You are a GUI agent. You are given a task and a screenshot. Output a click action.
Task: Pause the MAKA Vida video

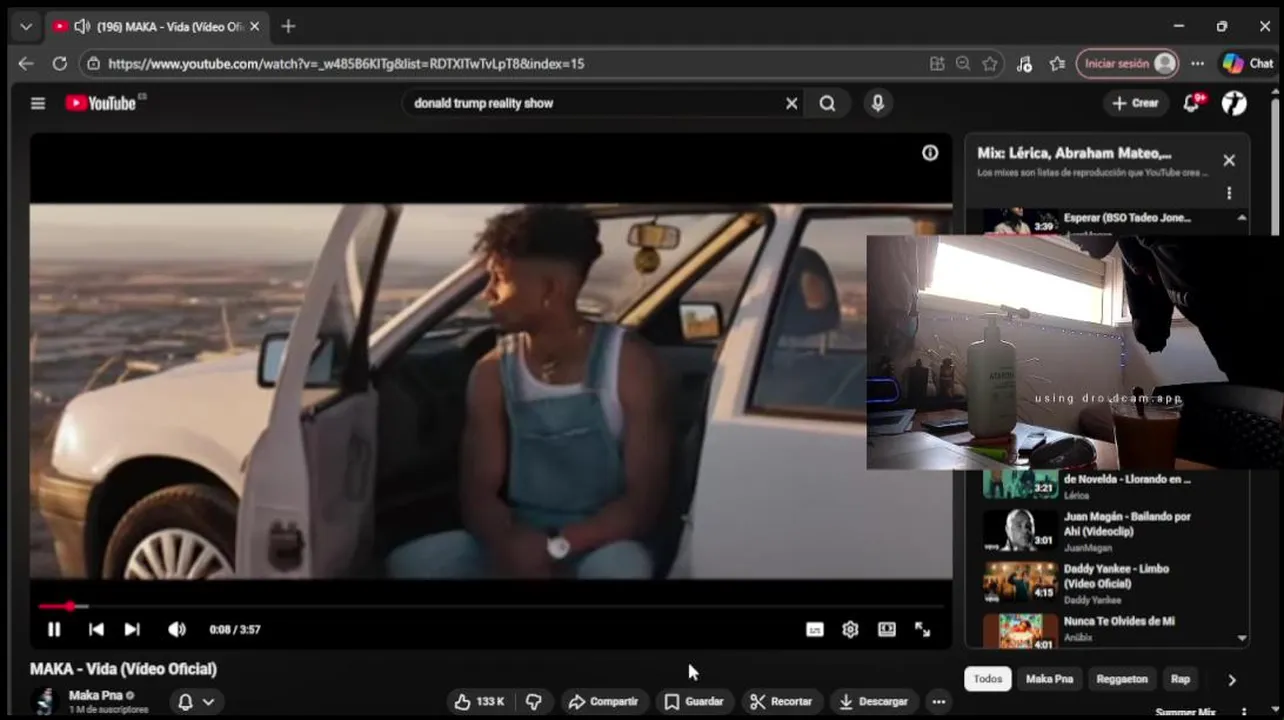point(54,629)
